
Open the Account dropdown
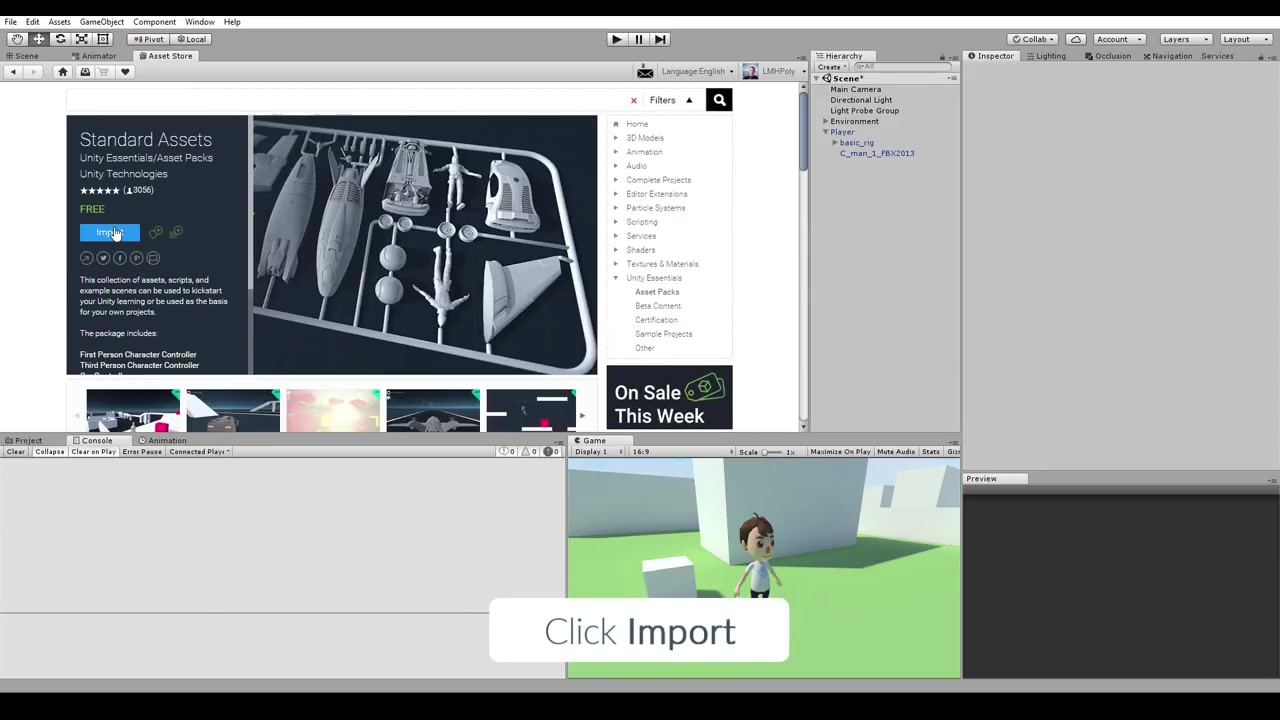tap(1118, 39)
